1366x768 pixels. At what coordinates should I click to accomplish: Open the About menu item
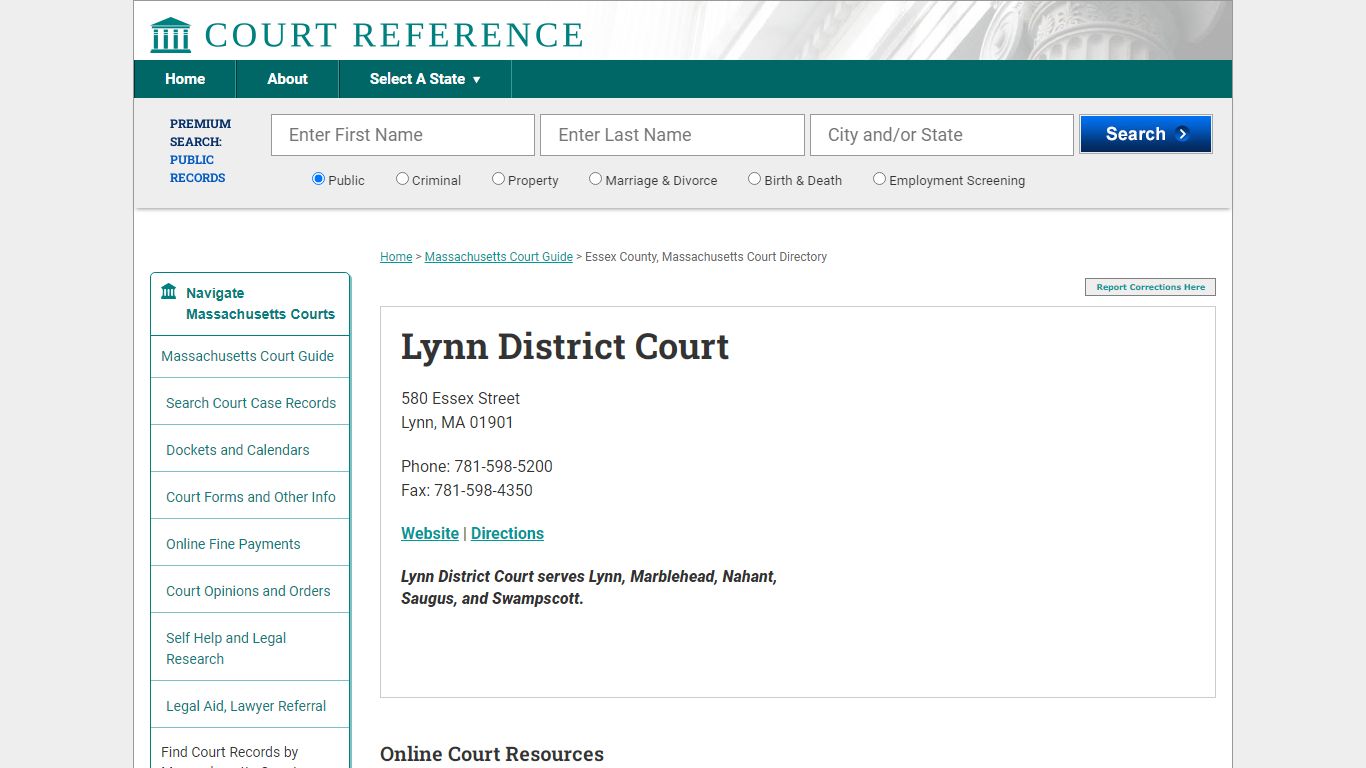287,79
